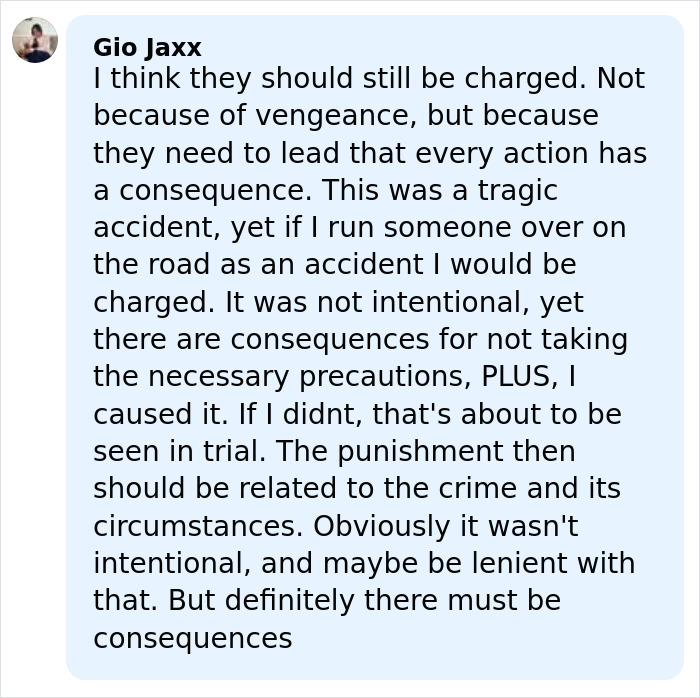
Task: Click Gio Jaxx's profile avatar
Action: [x=35, y=40]
